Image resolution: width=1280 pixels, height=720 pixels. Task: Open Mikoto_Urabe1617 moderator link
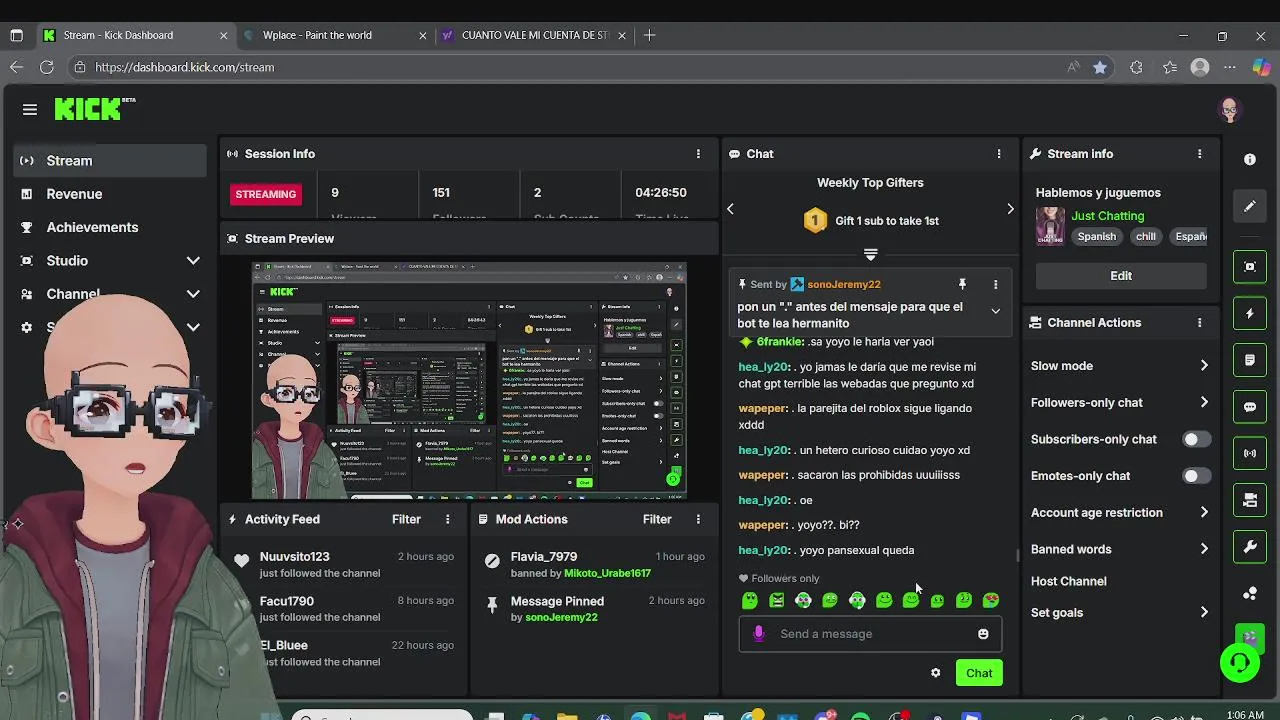coord(607,573)
